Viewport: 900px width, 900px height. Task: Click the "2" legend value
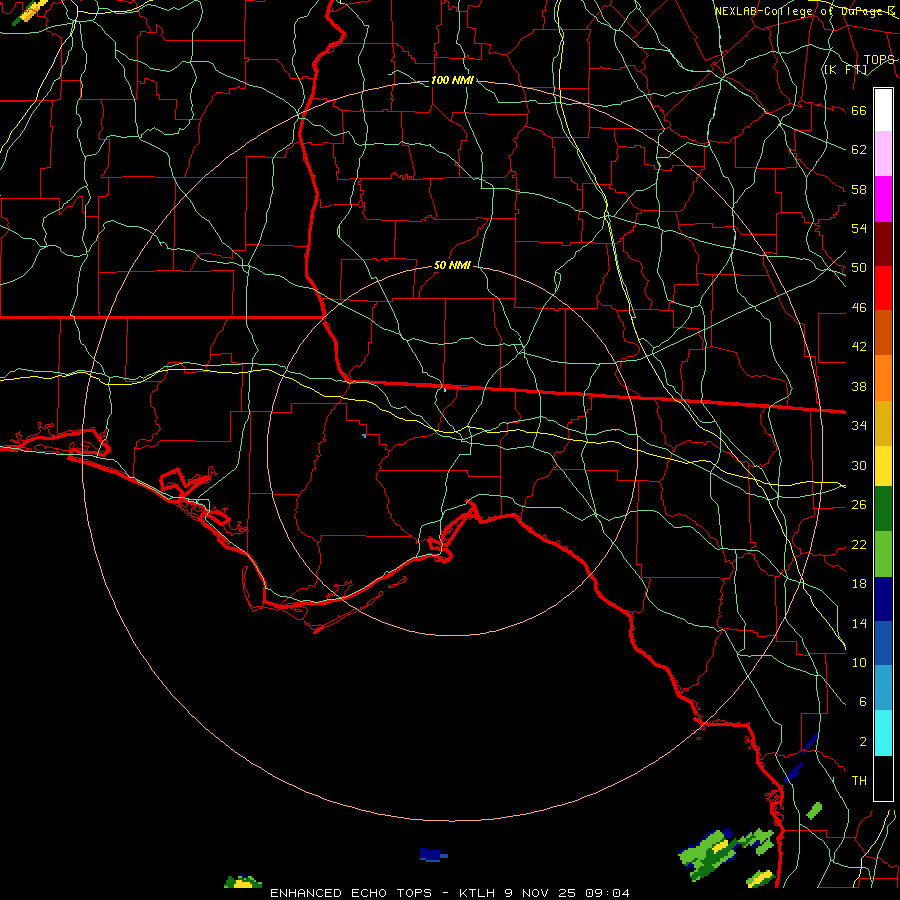[x=862, y=742]
